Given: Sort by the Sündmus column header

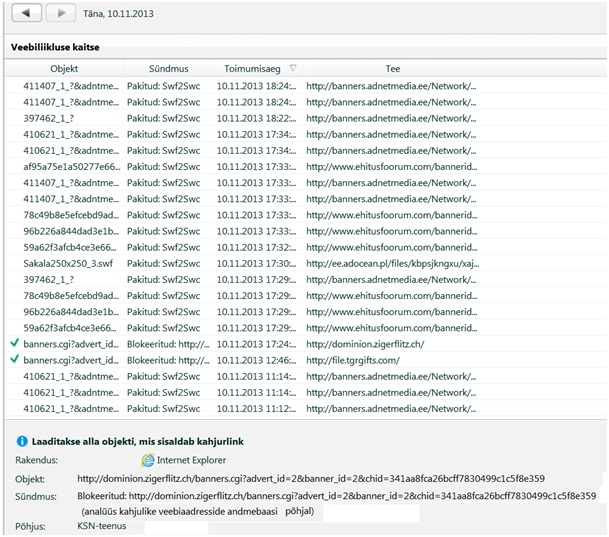Looking at the screenshot, I should click(x=168, y=68).
